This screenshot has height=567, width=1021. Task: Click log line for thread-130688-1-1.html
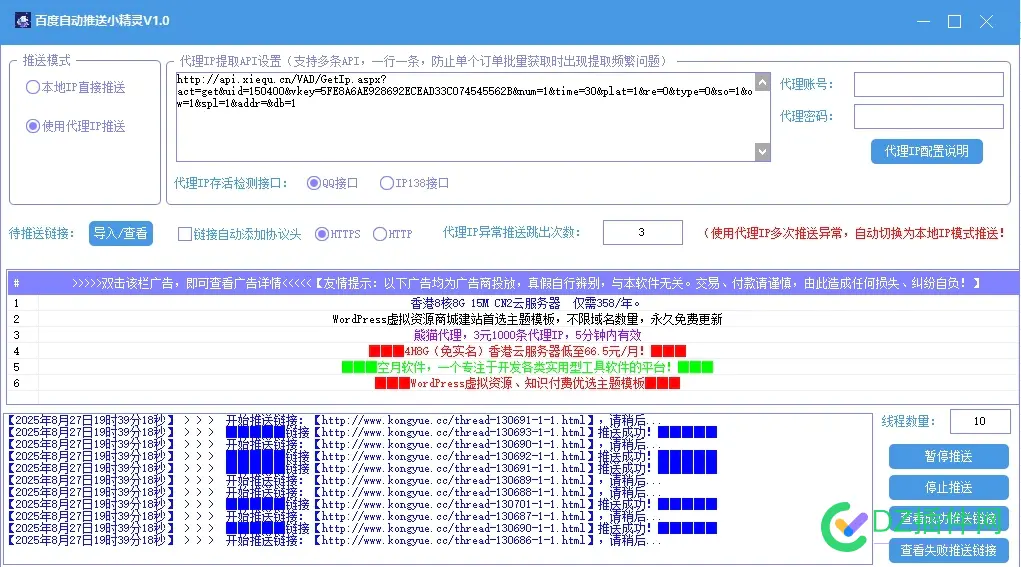(335, 492)
